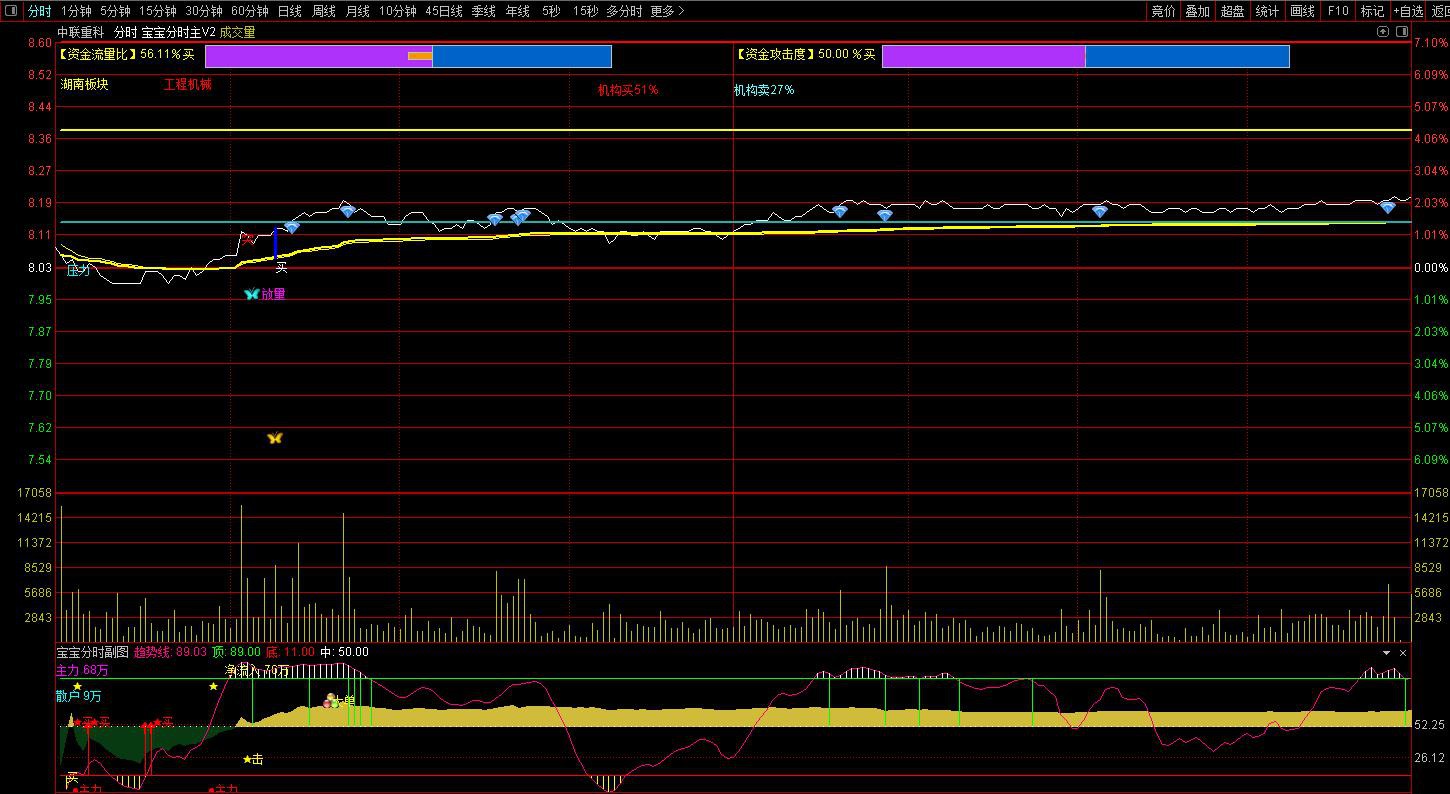The image size is (1450, 794).
Task: Click the 成交量 label in header
Action: [238, 32]
